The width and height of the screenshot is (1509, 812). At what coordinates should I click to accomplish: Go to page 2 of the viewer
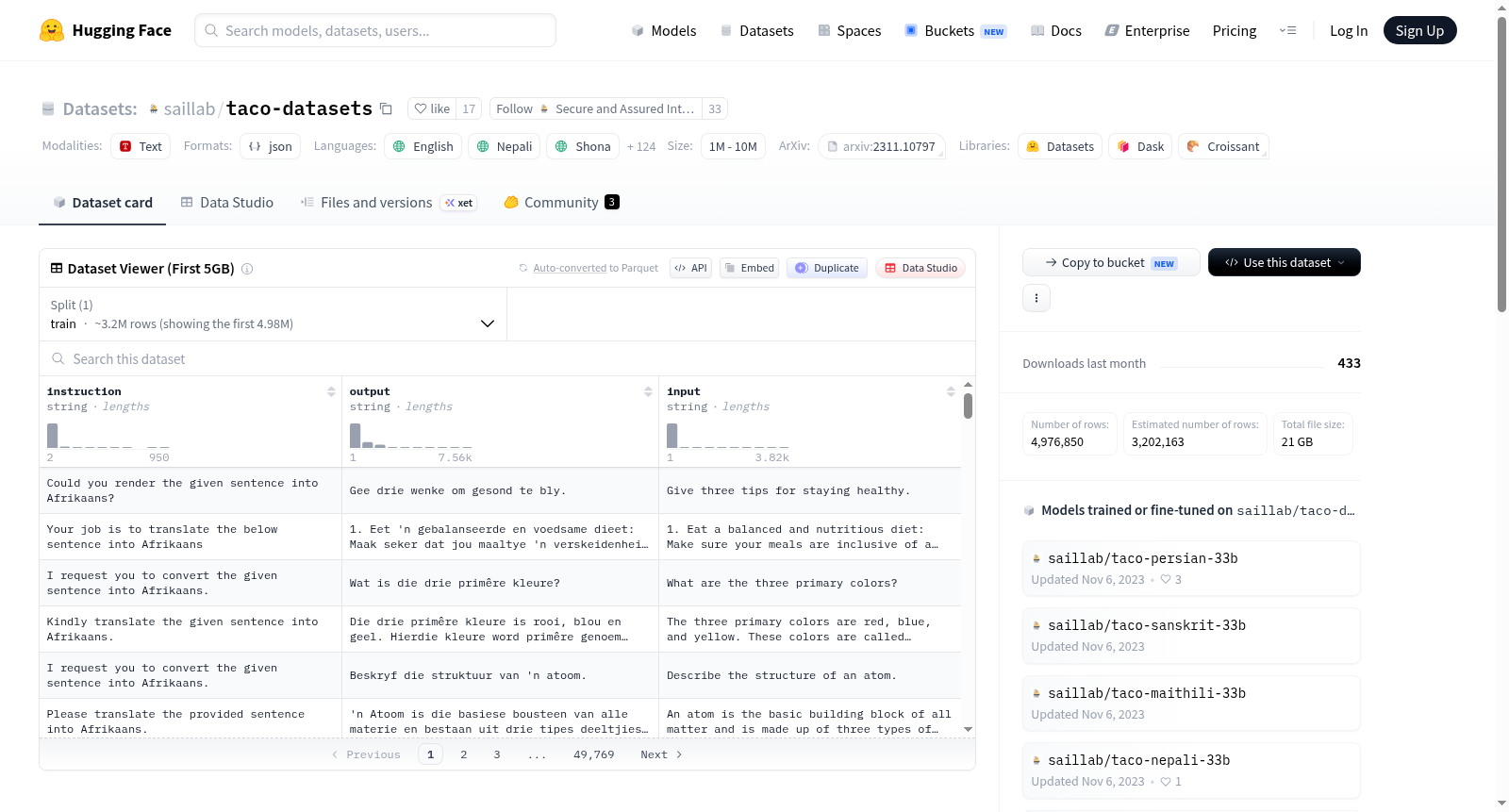464,754
